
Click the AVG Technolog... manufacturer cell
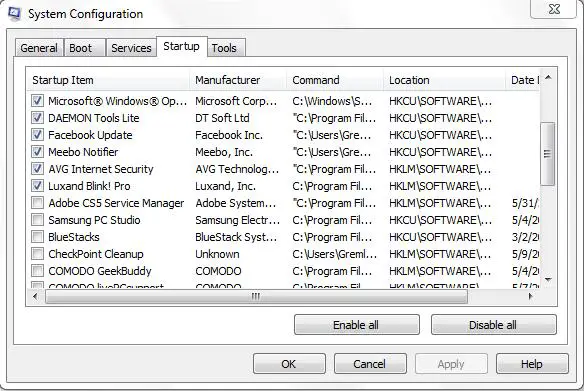pyautogui.click(x=237, y=169)
